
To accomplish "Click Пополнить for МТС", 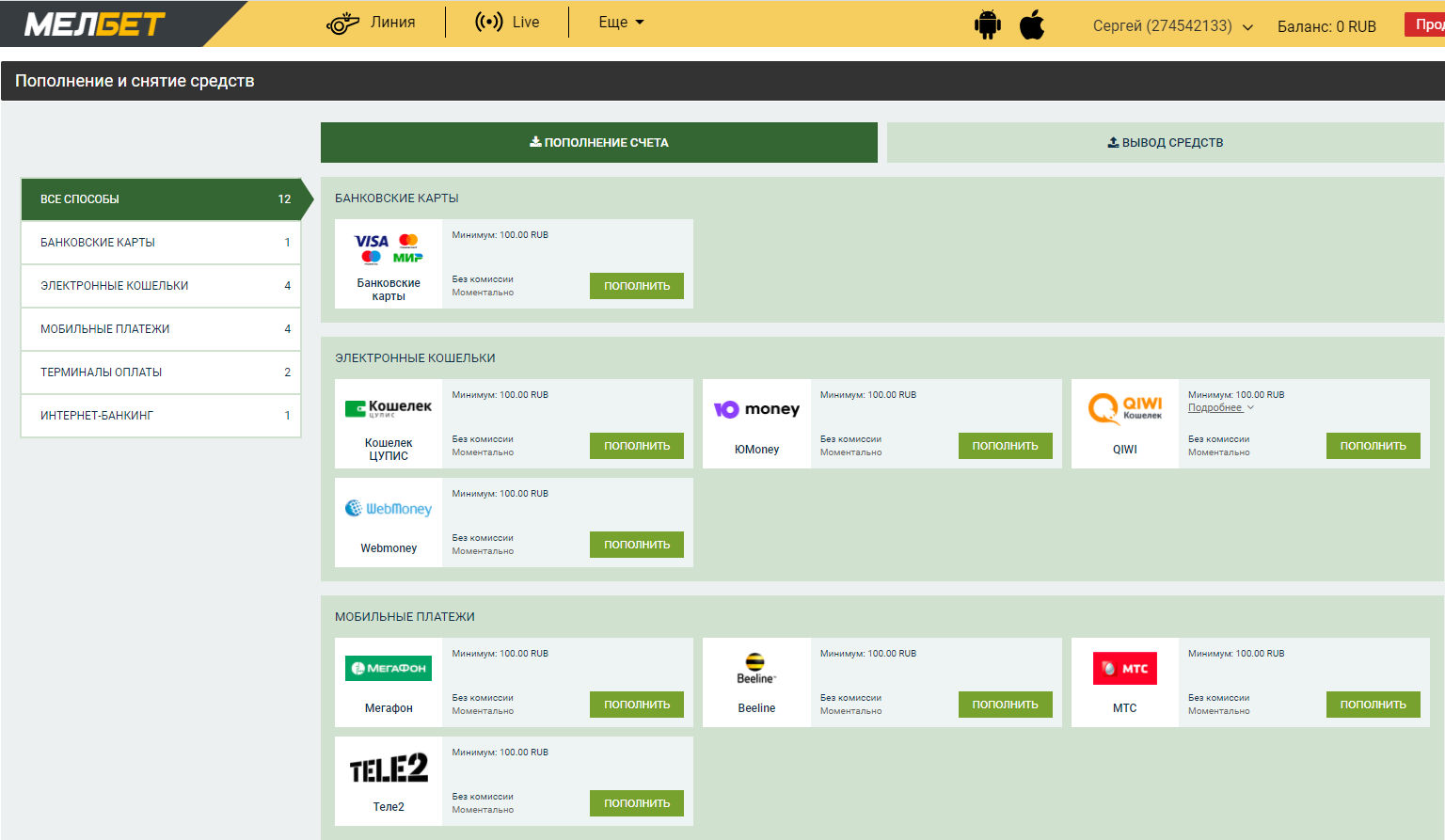I will 1374,705.
